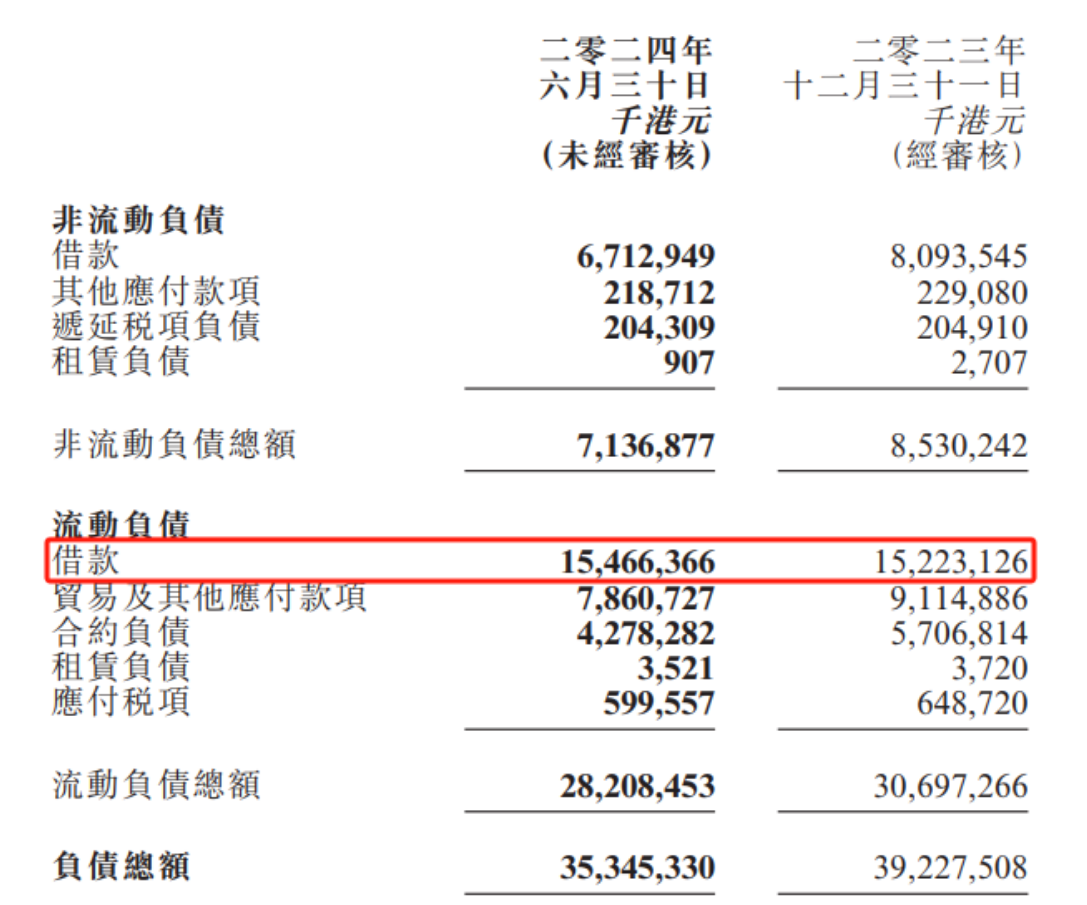
Task: Click the total 8,530,242
Action: tap(959, 446)
